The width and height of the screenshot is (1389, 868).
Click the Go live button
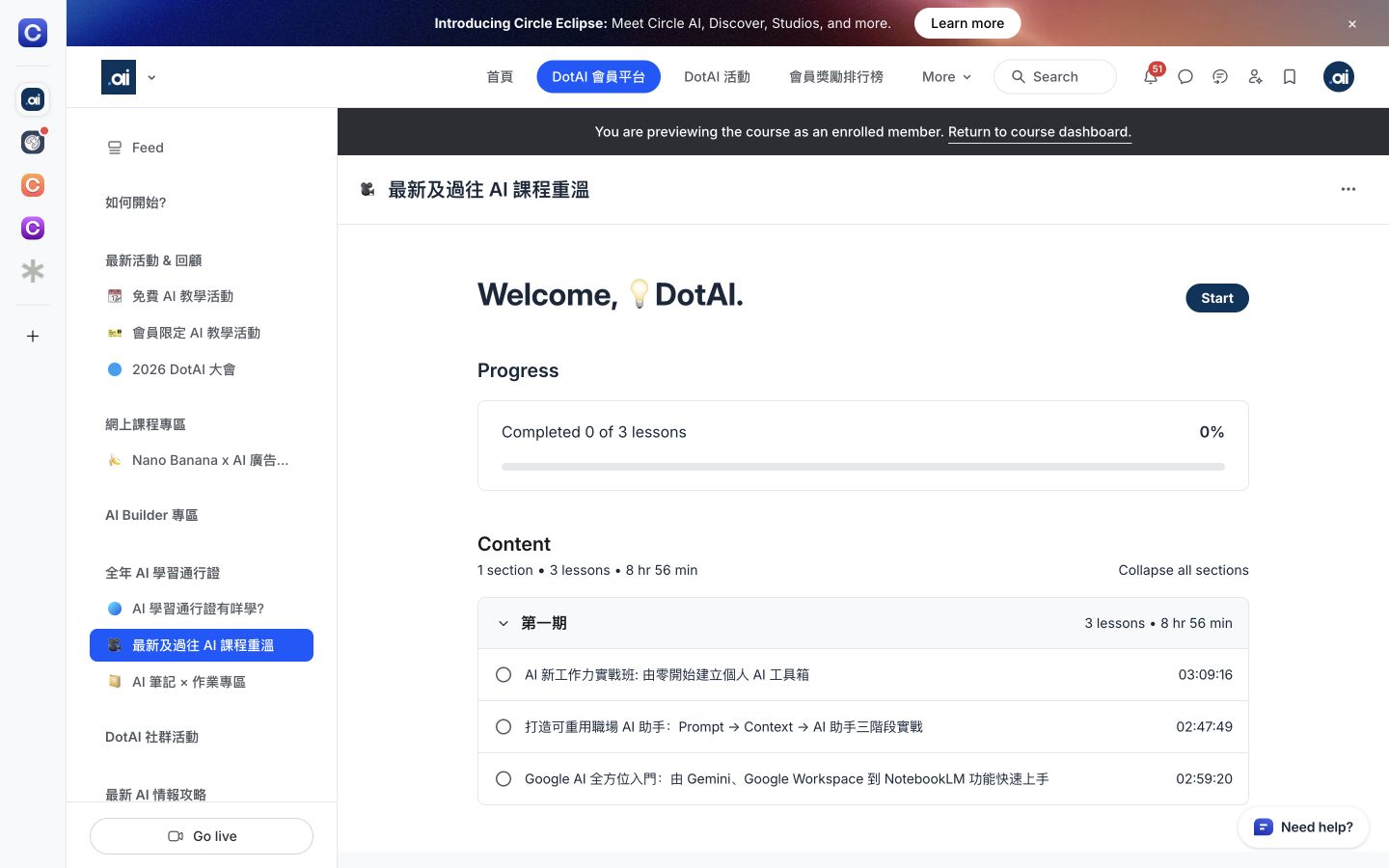(x=202, y=836)
